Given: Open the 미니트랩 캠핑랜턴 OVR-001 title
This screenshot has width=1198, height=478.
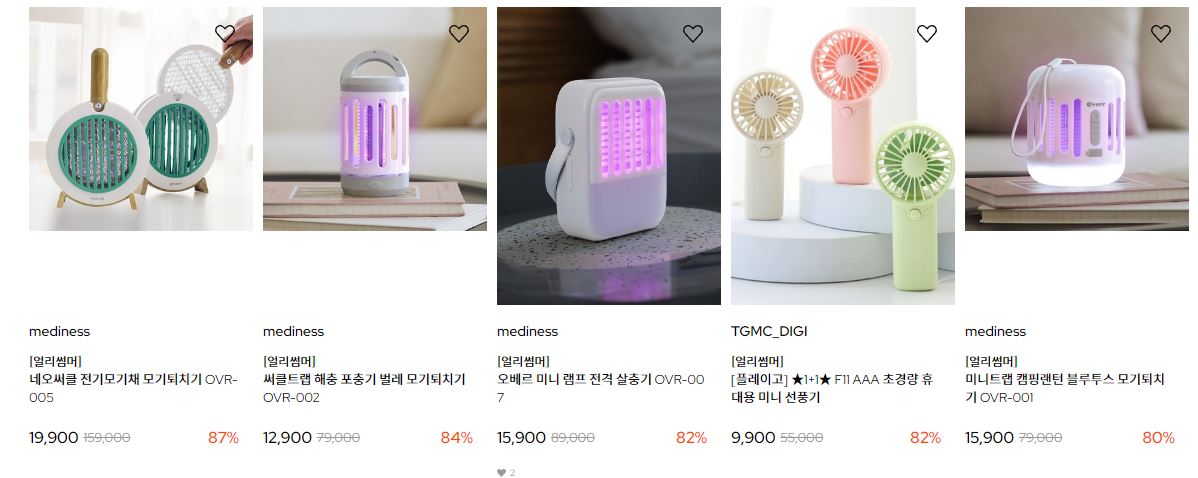Looking at the screenshot, I should (x=1065, y=389).
